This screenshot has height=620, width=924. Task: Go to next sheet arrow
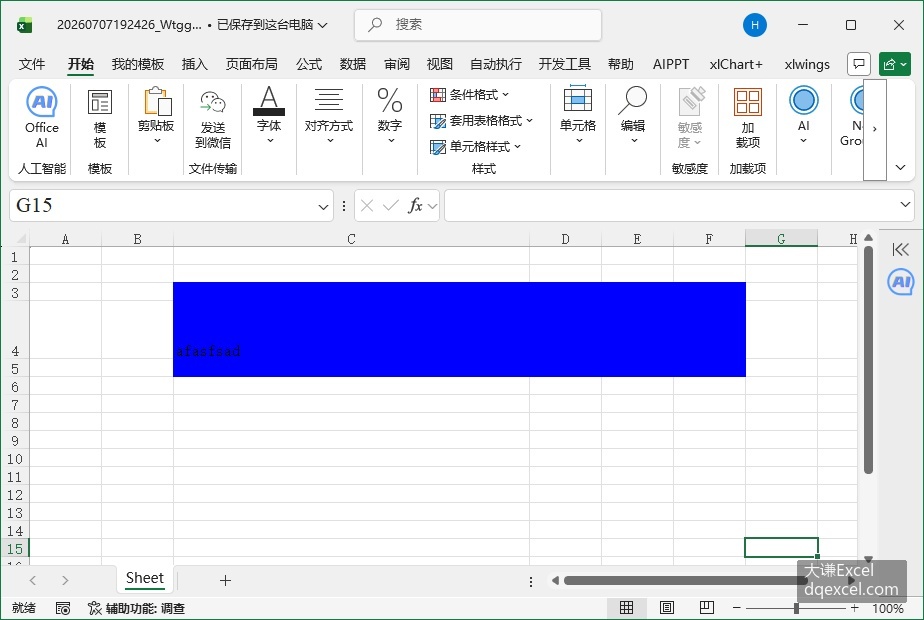(x=65, y=581)
